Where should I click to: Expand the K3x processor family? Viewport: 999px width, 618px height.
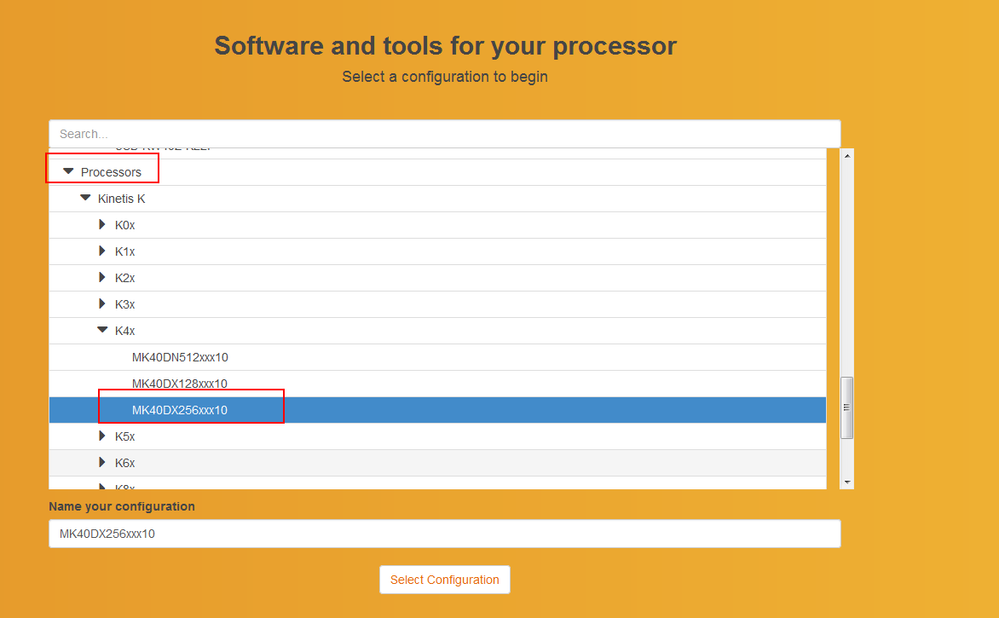[x=102, y=304]
